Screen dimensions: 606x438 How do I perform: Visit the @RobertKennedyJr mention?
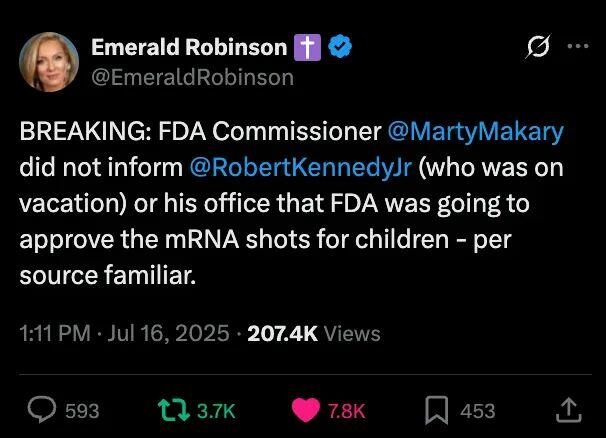[x=301, y=167]
